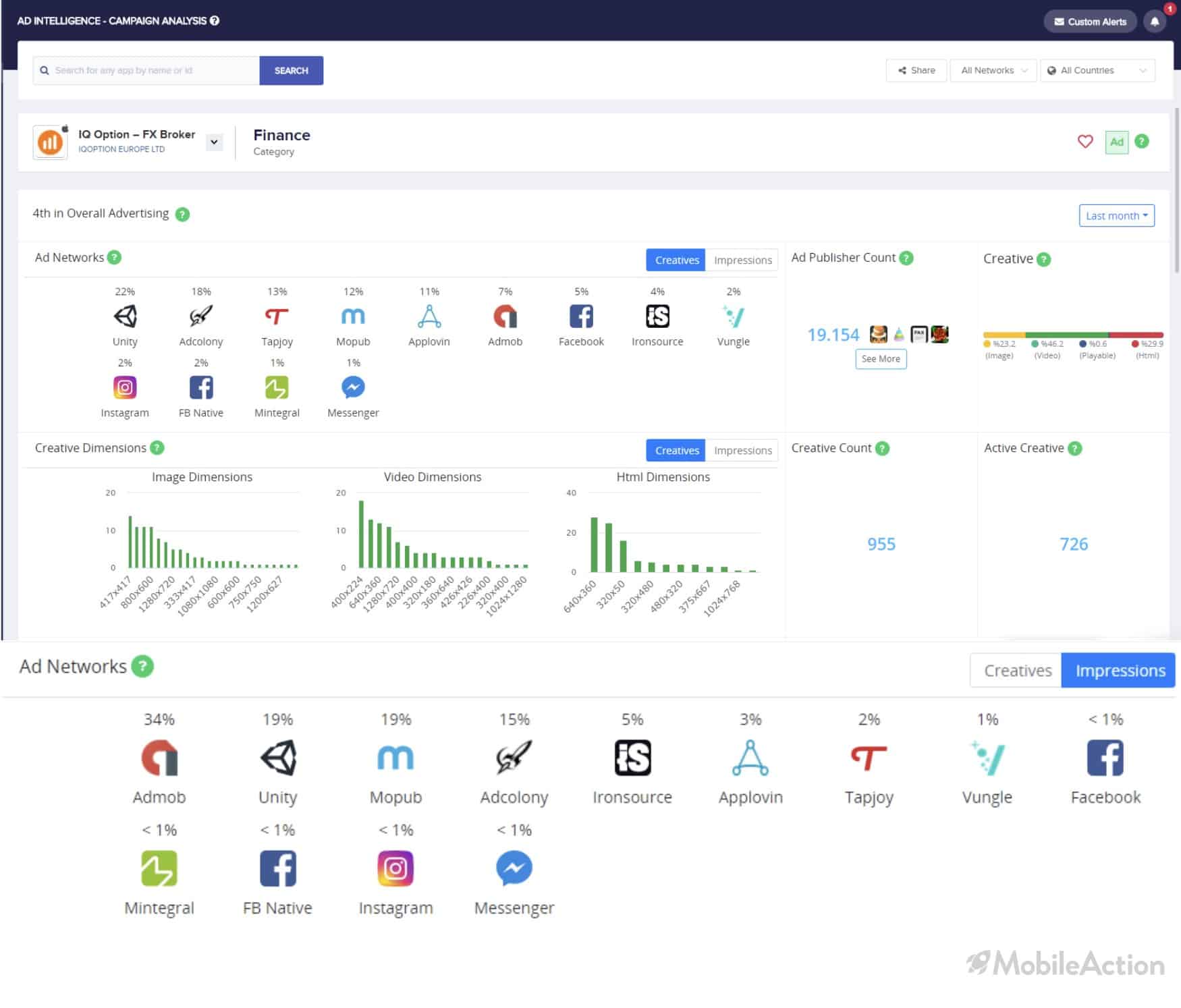Click the large Mintegral icon in impressions
Image resolution: width=1181 pixels, height=1008 pixels.
[x=159, y=868]
